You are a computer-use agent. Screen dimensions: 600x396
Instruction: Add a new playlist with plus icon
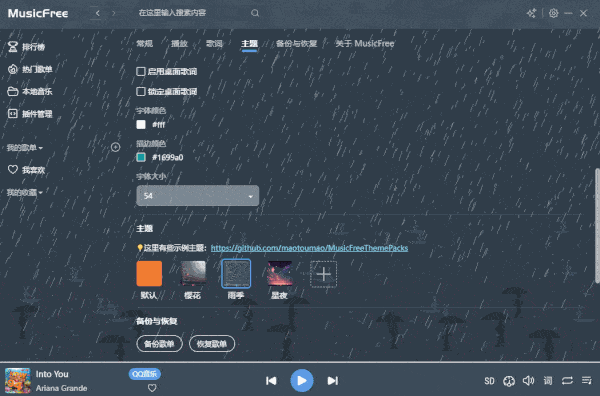tap(115, 147)
